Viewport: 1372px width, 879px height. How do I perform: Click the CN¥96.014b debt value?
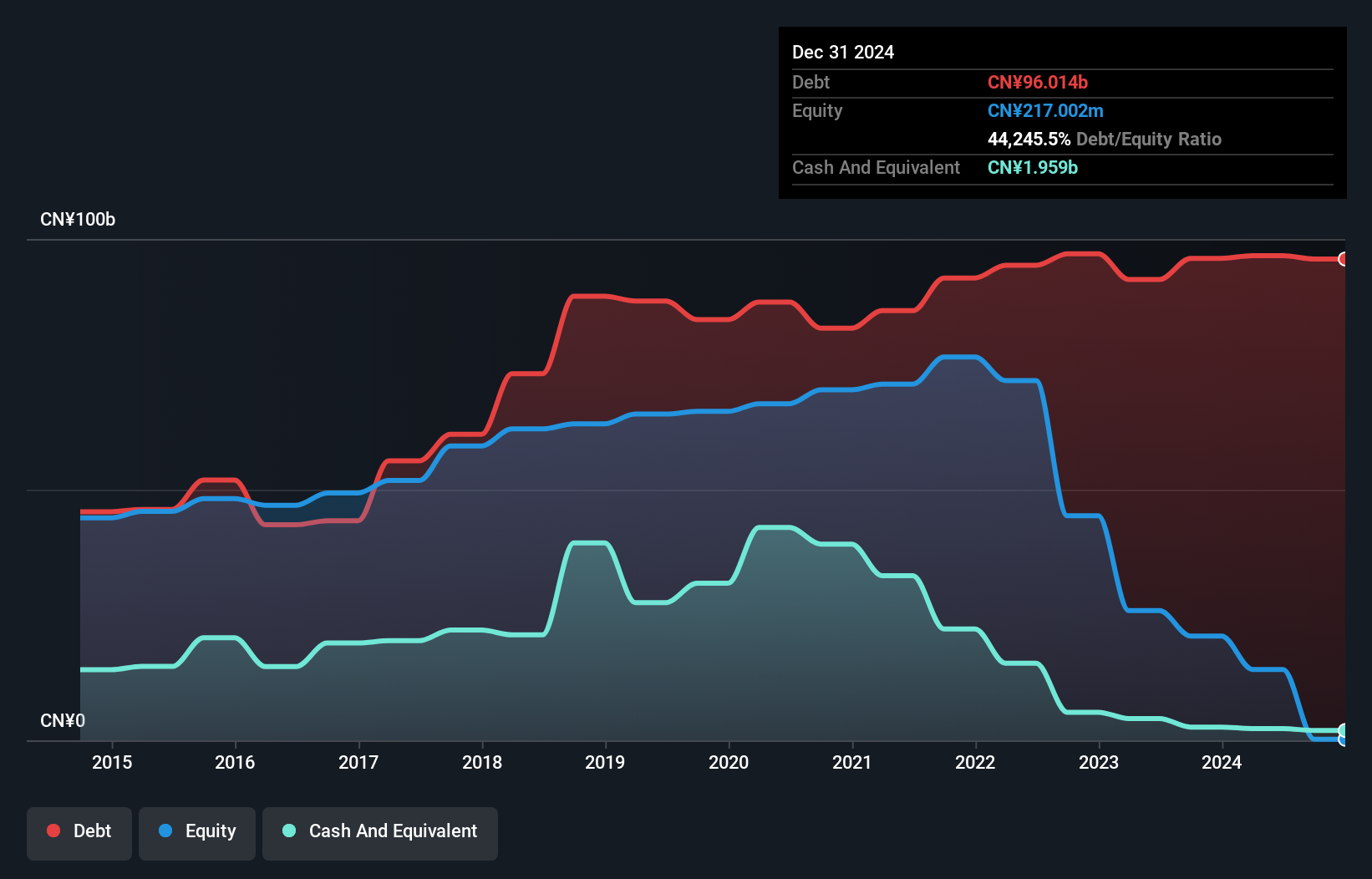pos(1038,82)
